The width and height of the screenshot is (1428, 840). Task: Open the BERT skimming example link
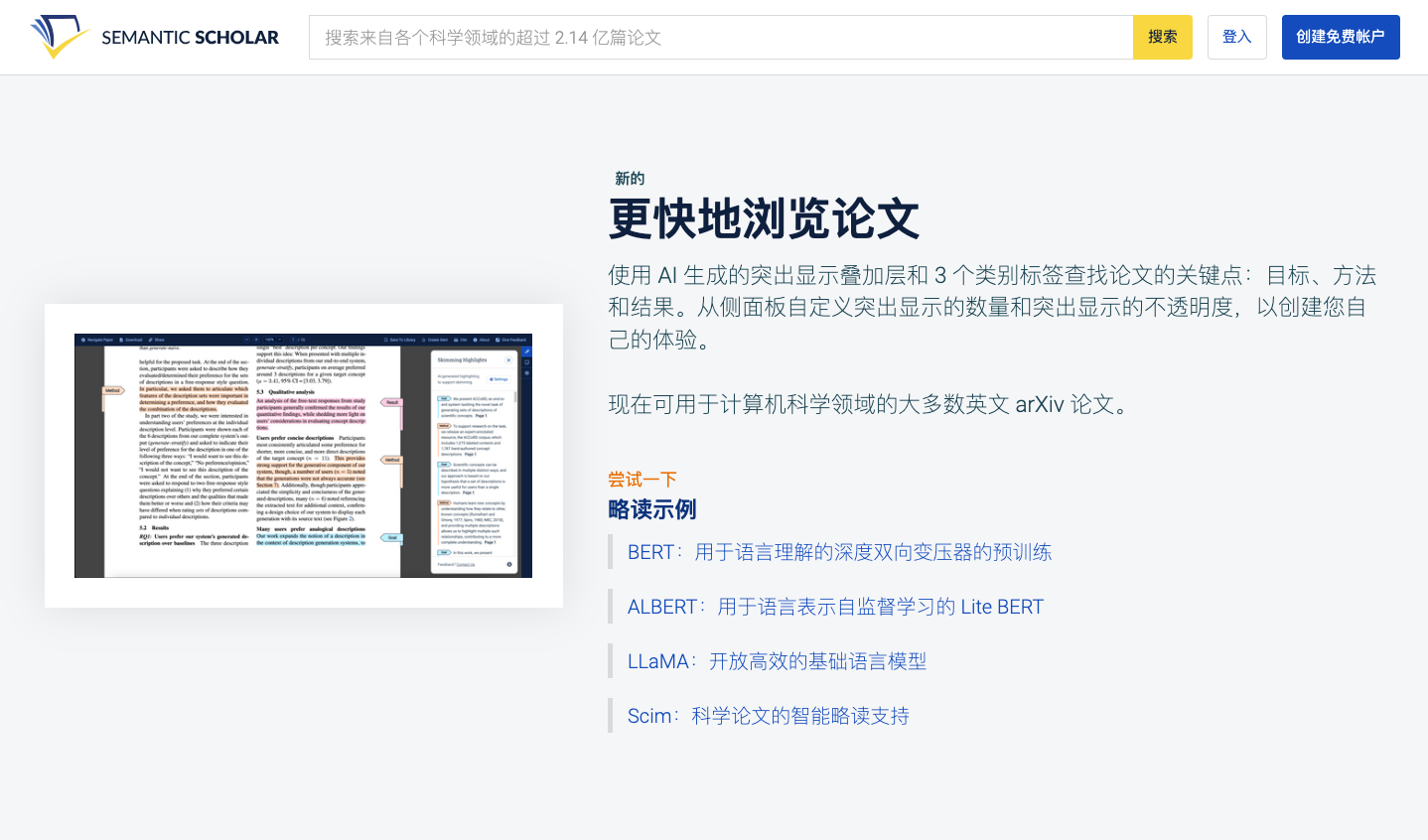click(839, 552)
